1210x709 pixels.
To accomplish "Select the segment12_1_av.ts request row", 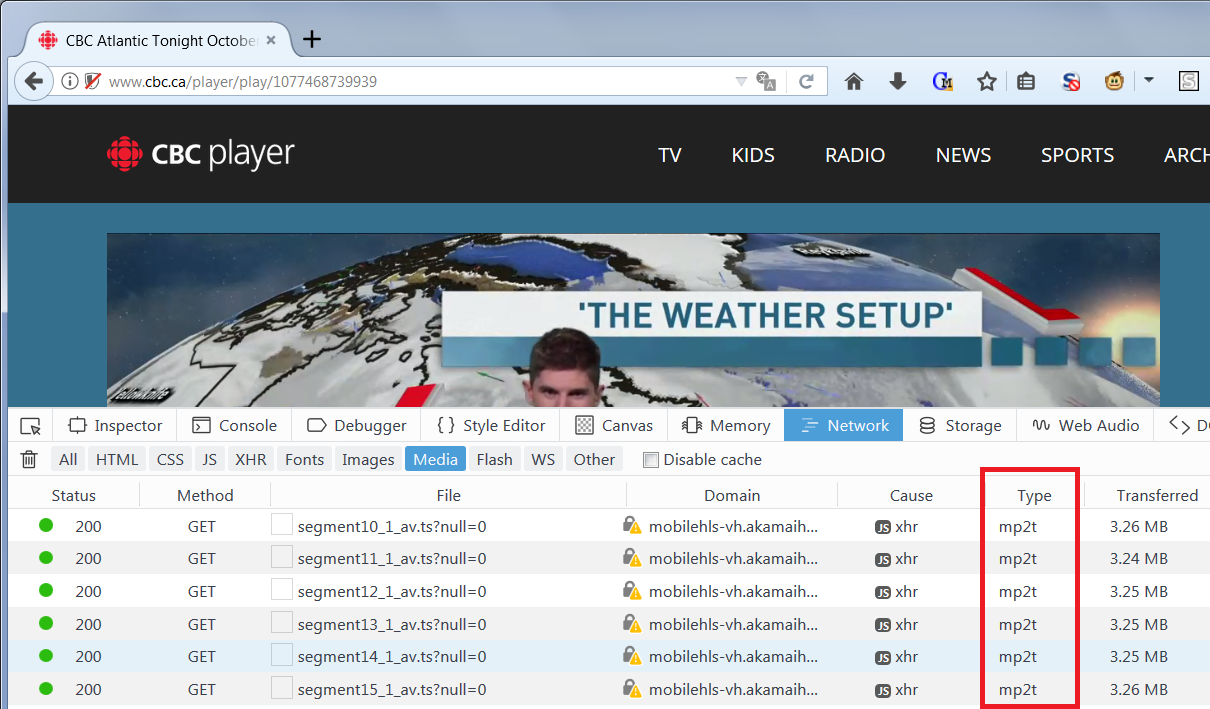I will click(610, 591).
